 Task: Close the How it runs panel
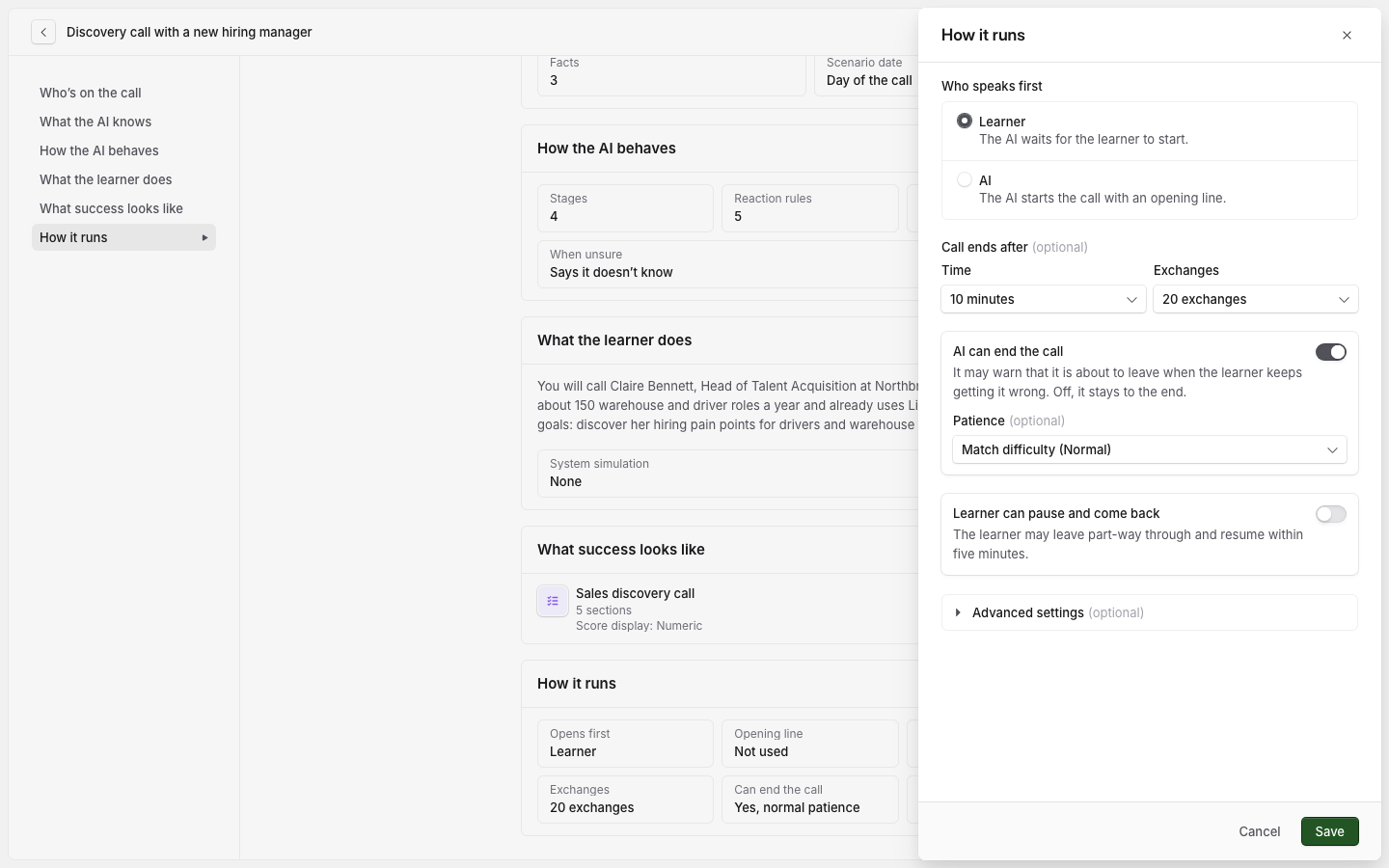tap(1347, 36)
